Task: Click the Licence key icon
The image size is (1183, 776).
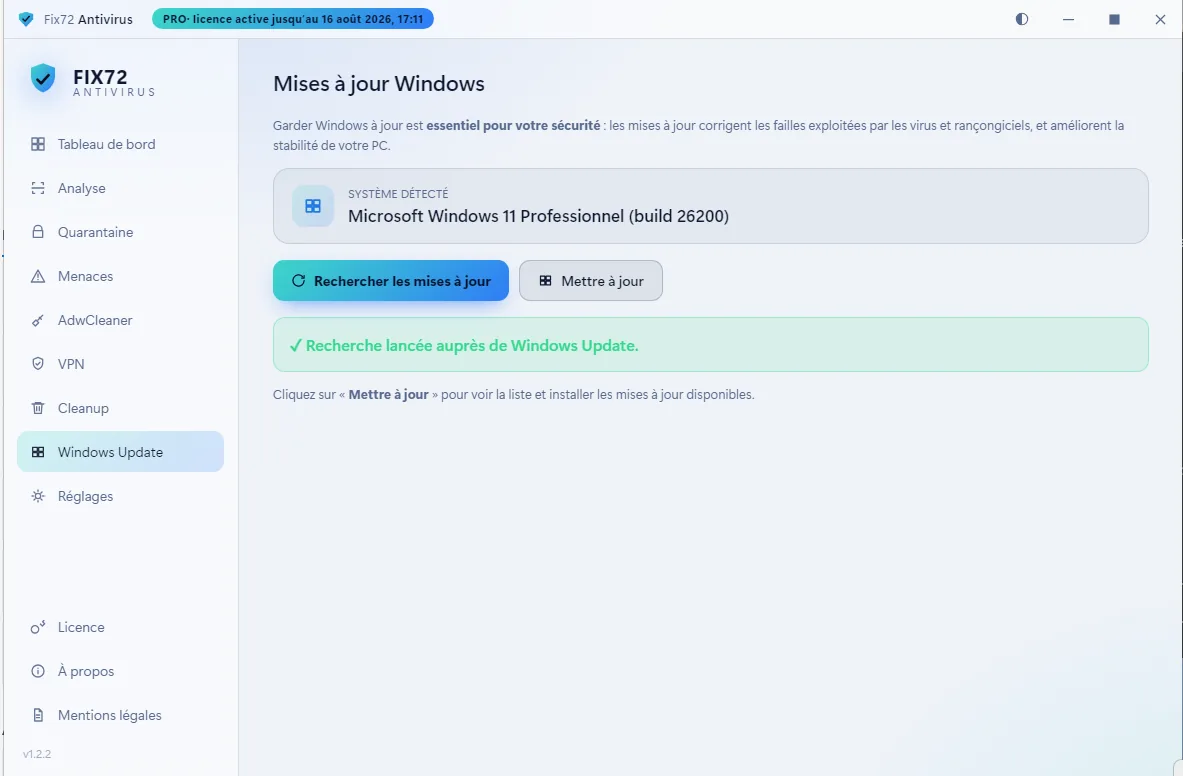Action: point(38,627)
